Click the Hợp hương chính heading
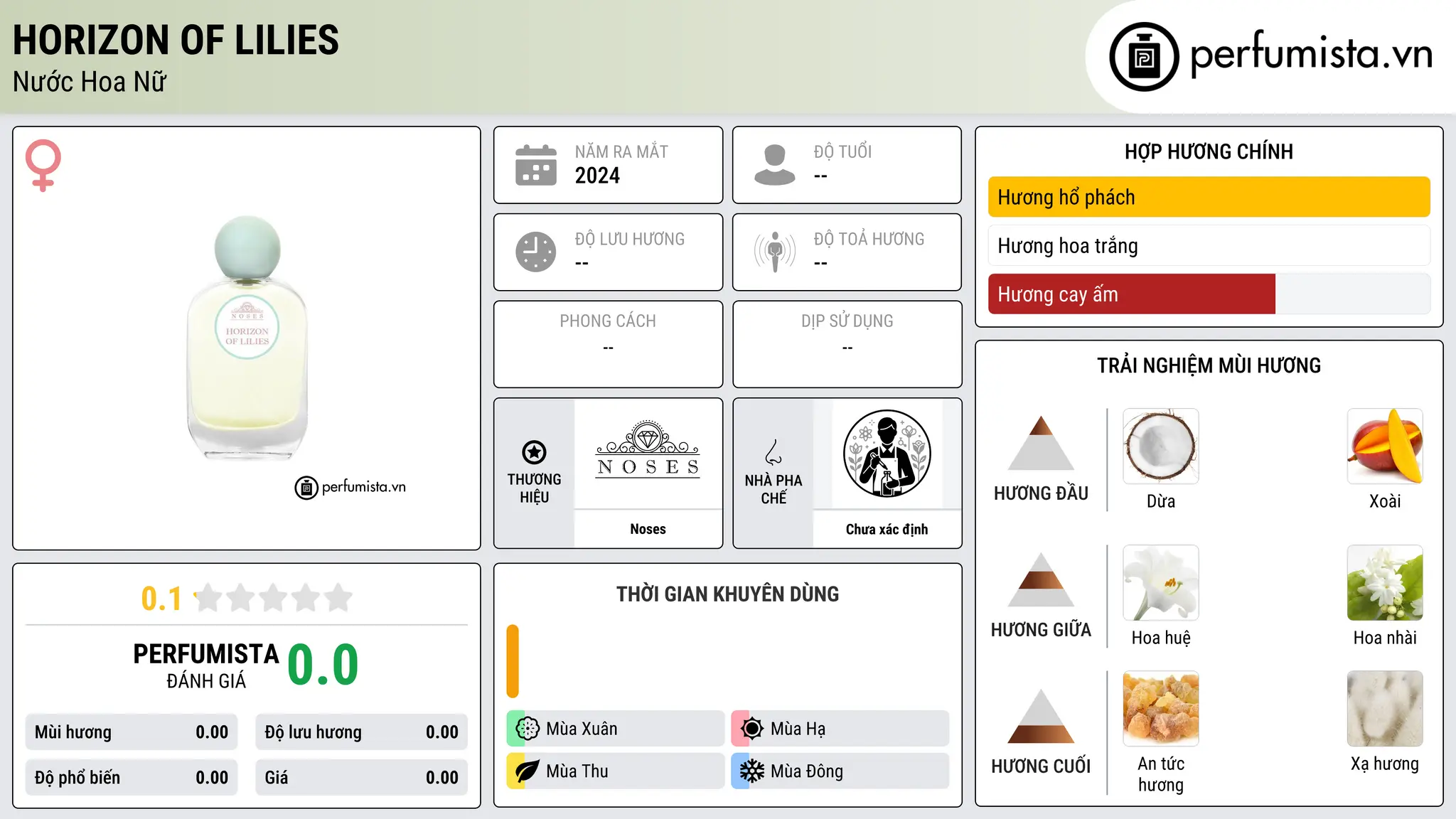Screen dimensions: 1456x819 [1209, 151]
